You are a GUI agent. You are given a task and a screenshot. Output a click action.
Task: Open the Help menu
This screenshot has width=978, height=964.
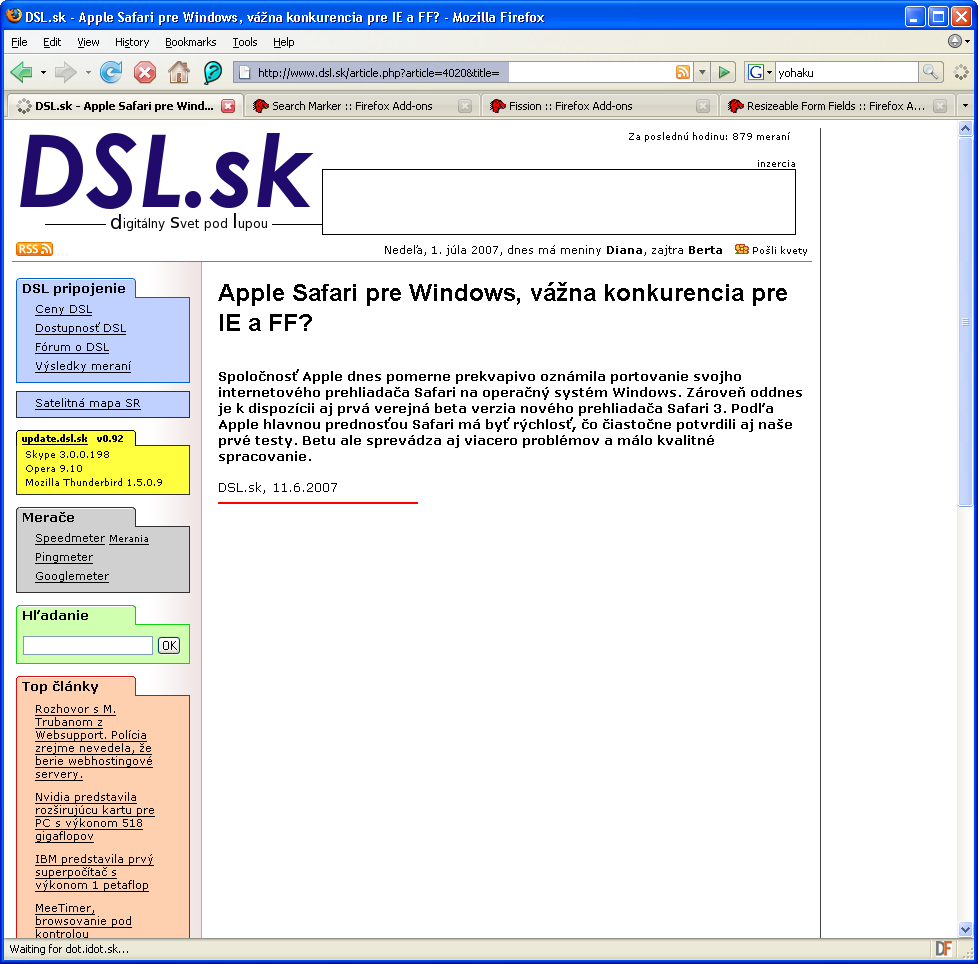pos(283,42)
